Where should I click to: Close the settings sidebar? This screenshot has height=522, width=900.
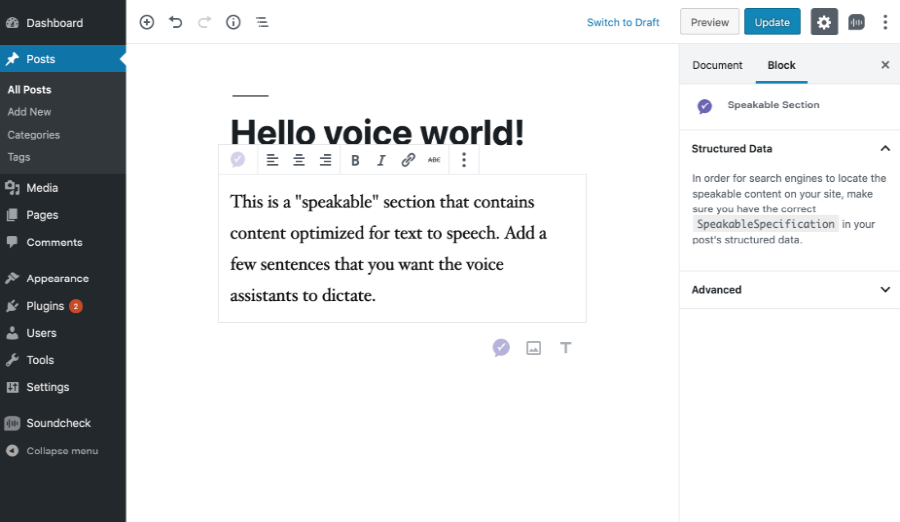point(884,65)
